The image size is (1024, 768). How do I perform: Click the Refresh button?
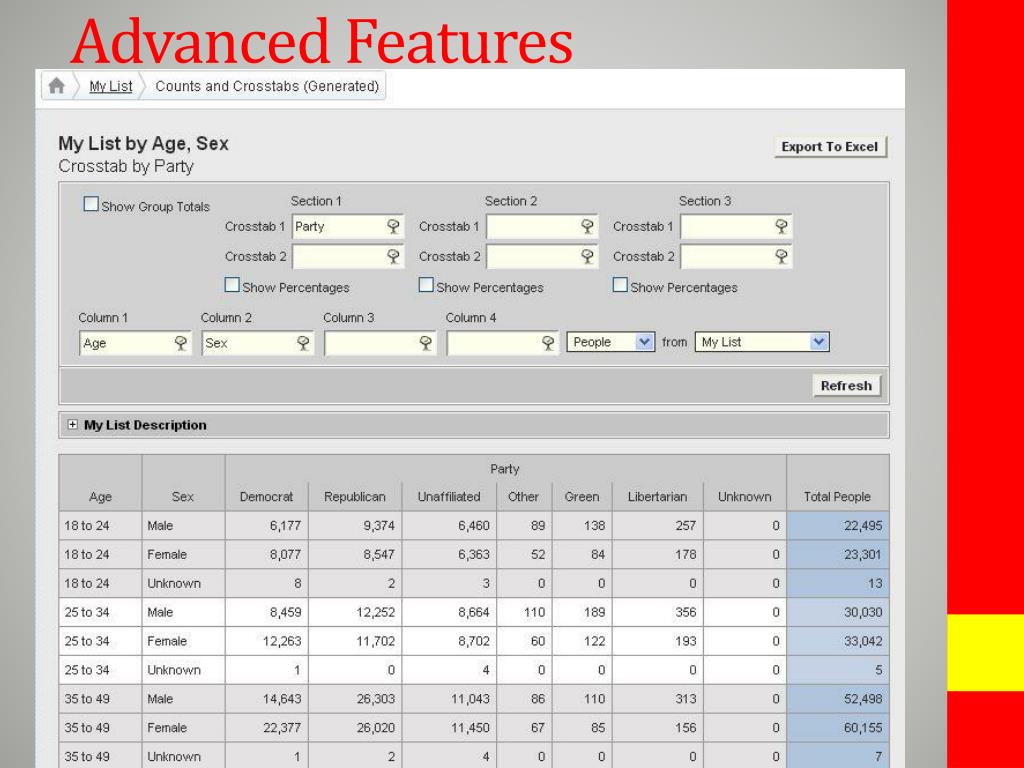pyautogui.click(x=846, y=386)
